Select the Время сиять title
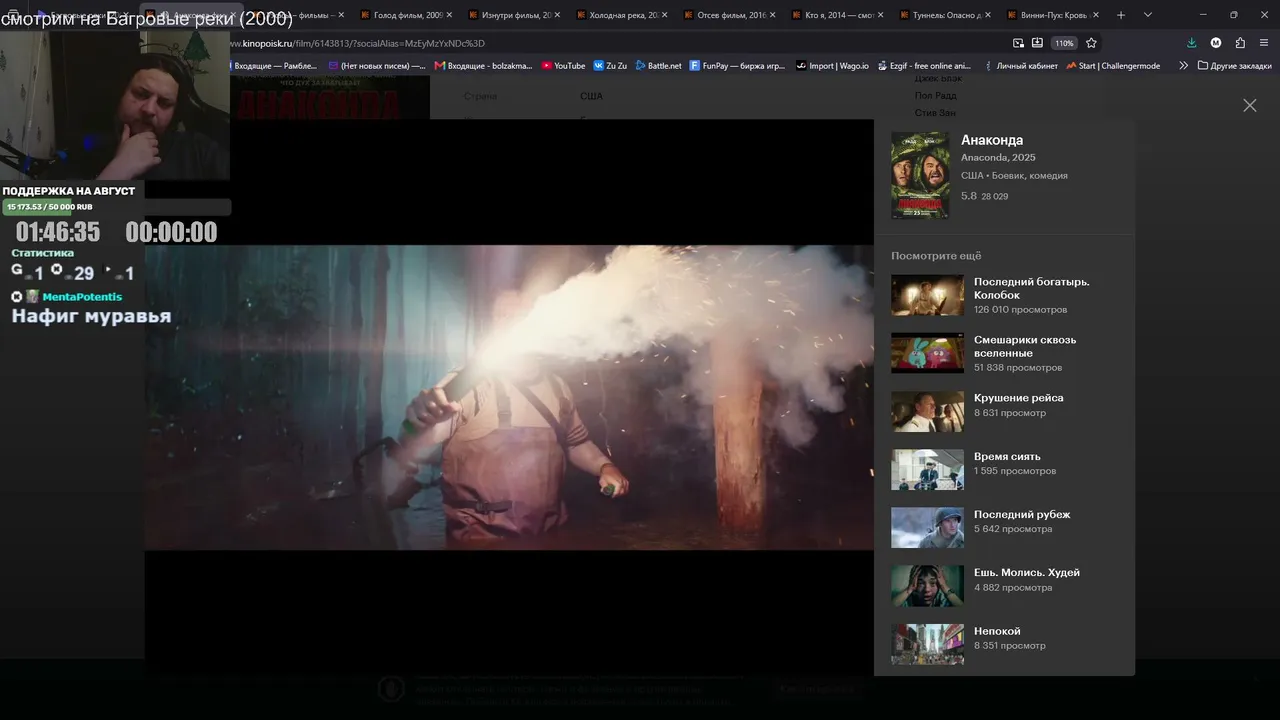Viewport: 1280px width, 720px height. click(x=1007, y=456)
